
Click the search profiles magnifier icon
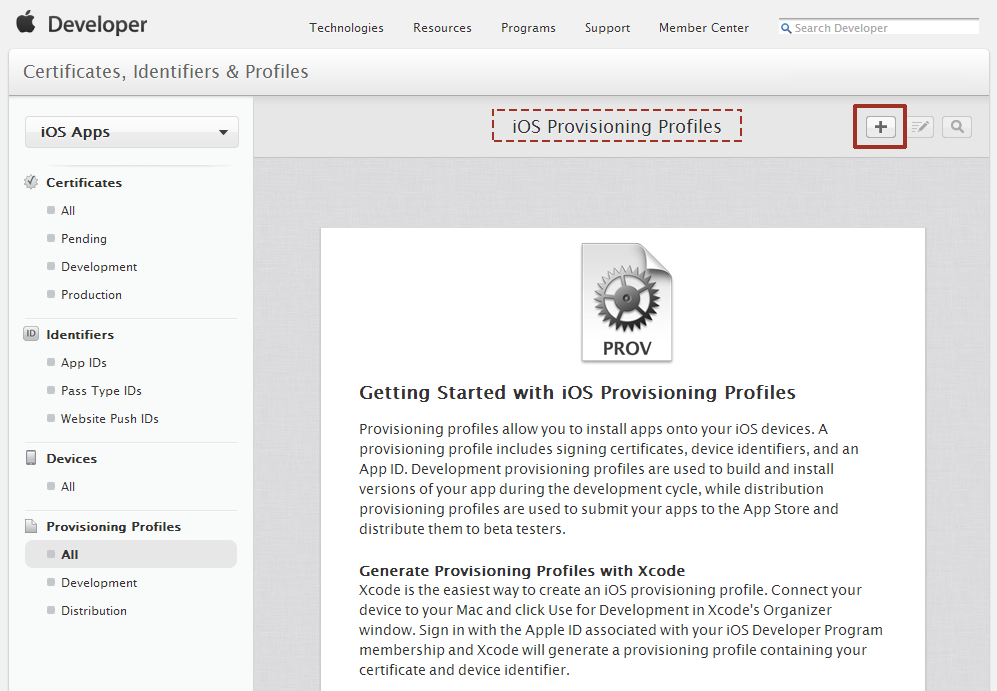click(x=957, y=127)
